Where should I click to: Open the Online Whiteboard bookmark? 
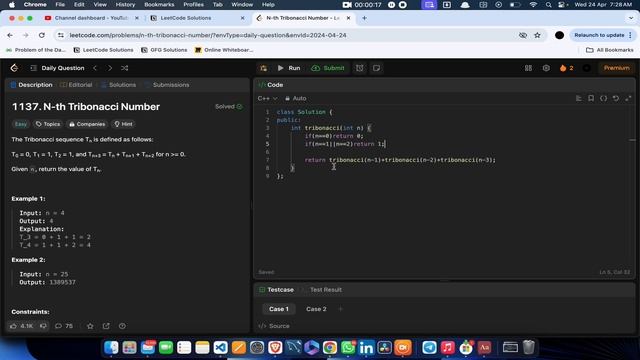[x=224, y=50]
